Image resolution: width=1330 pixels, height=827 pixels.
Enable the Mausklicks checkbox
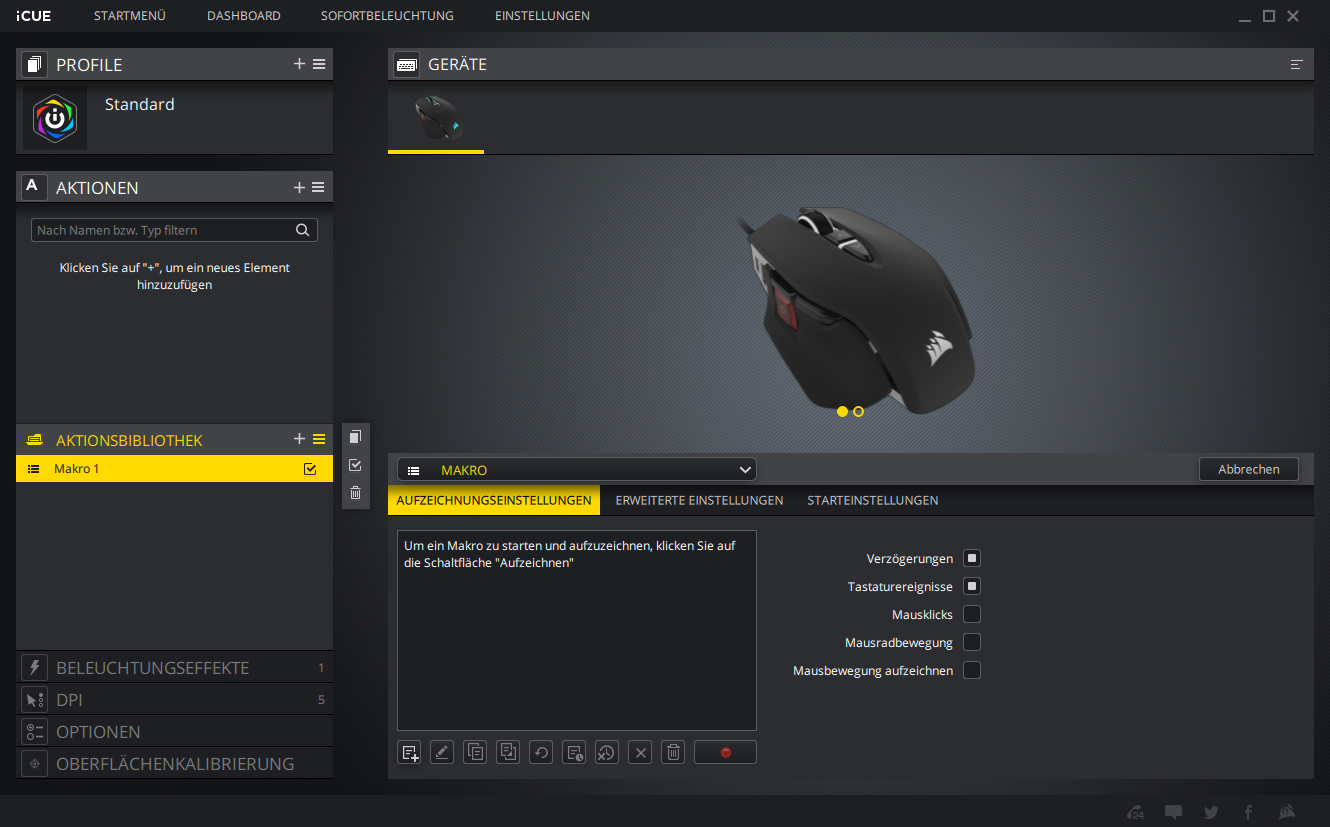click(x=971, y=614)
